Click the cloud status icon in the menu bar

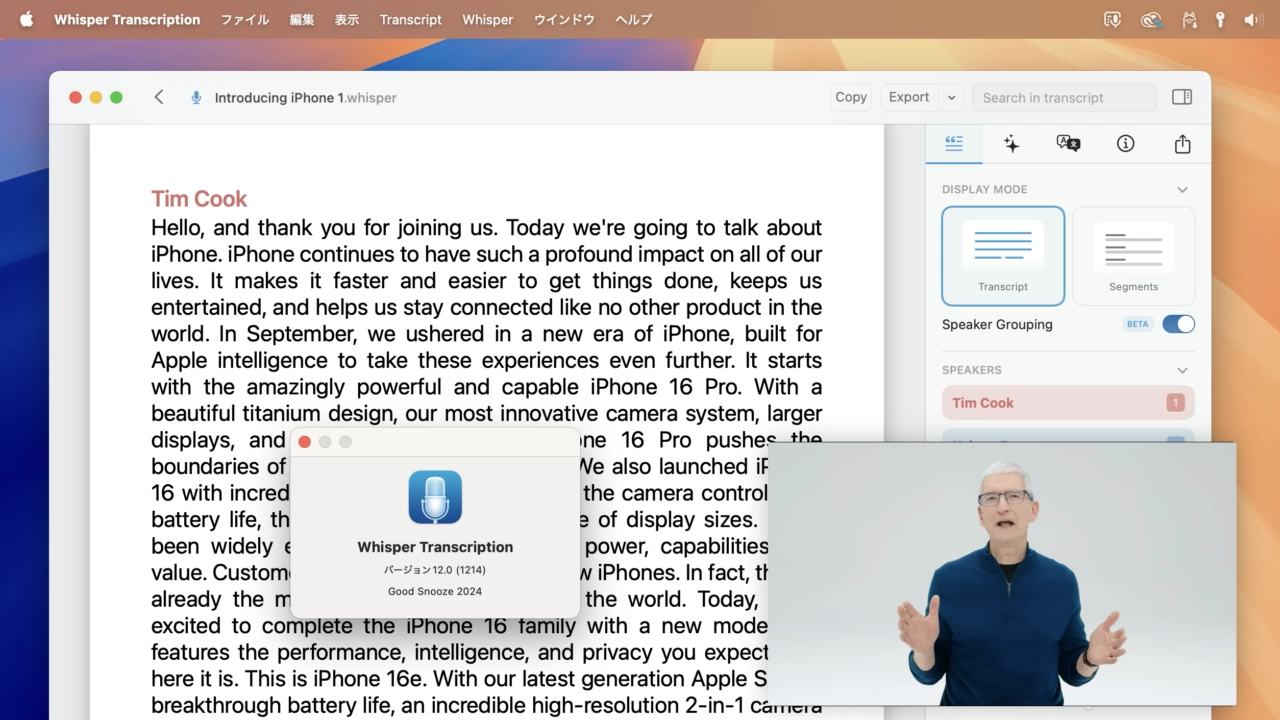coord(1151,19)
